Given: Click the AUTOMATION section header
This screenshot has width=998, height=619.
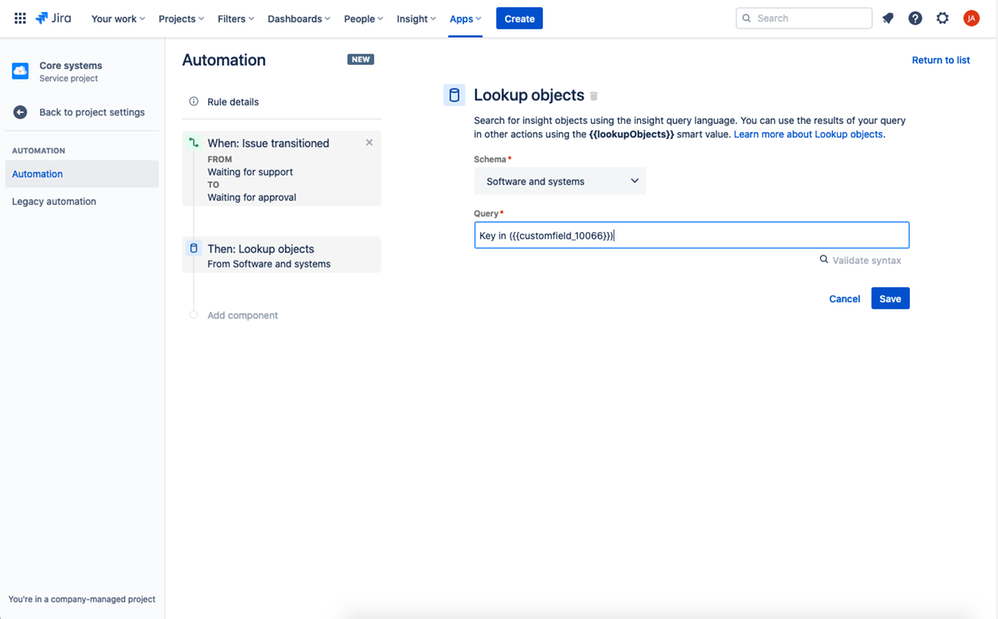Looking at the screenshot, I should click(x=38, y=151).
